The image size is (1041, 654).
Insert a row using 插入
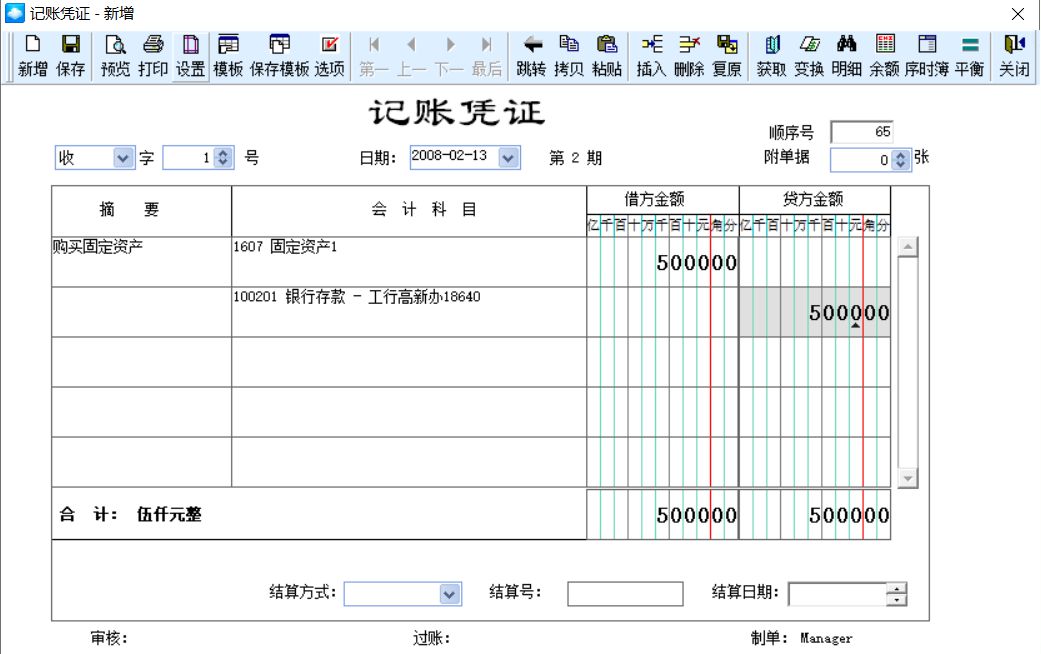(651, 56)
